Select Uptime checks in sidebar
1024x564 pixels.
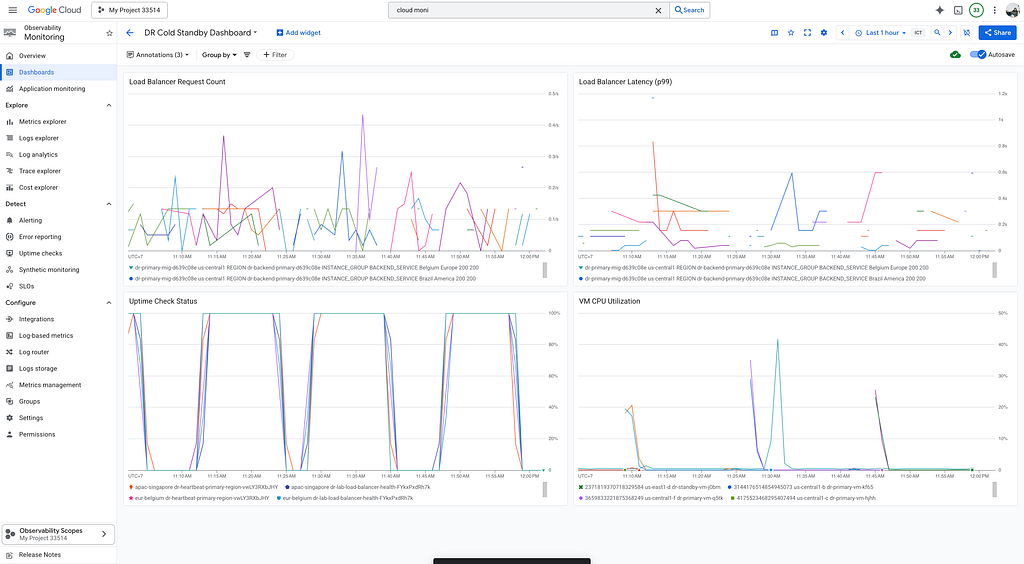[x=40, y=253]
